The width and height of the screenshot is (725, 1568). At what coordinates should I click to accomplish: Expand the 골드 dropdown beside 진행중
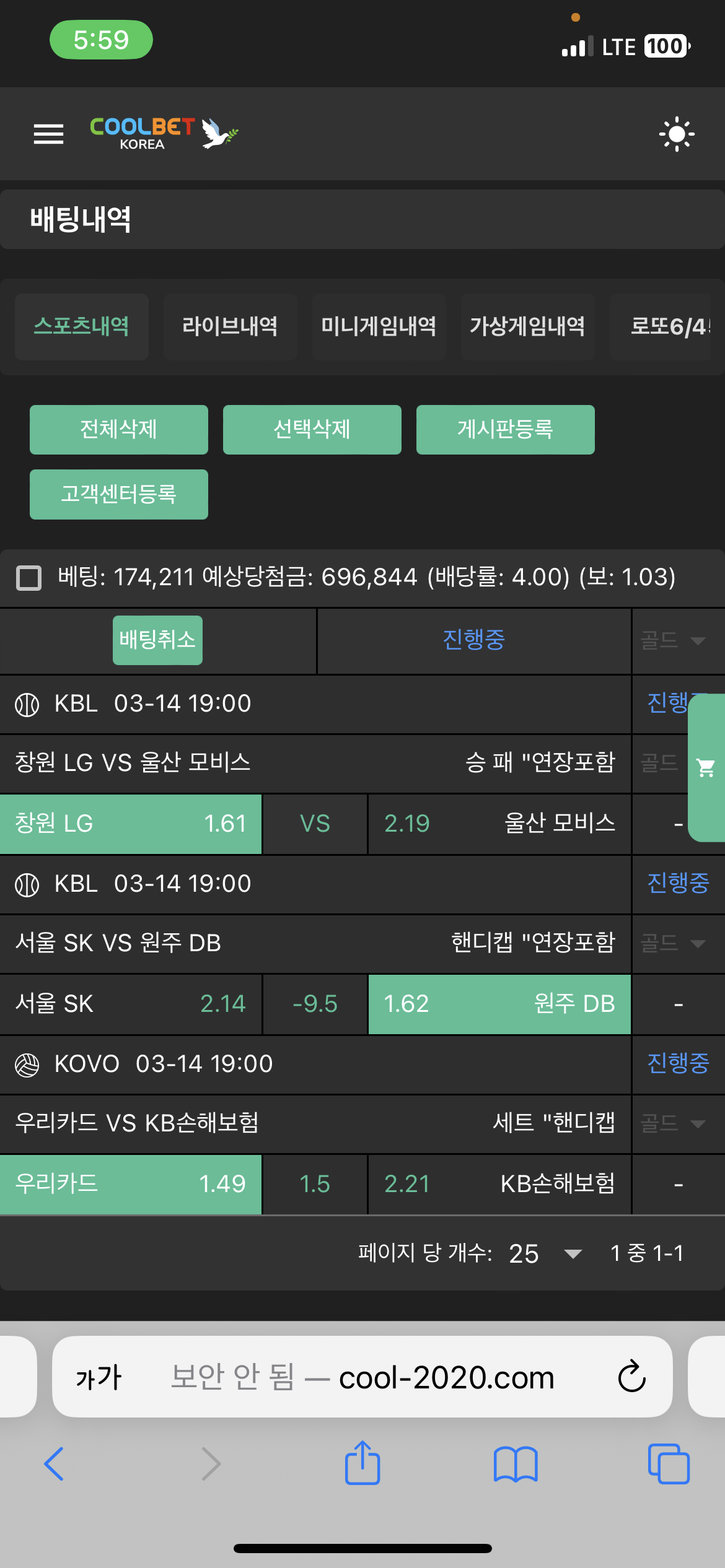pyautogui.click(x=674, y=640)
